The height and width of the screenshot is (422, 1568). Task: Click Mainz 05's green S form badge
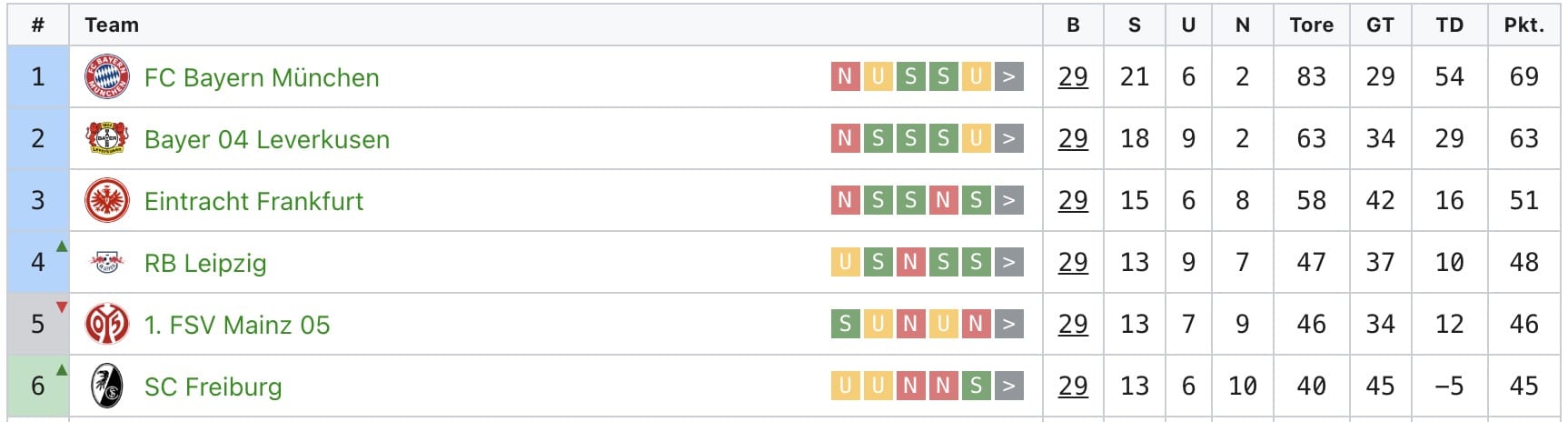[845, 324]
